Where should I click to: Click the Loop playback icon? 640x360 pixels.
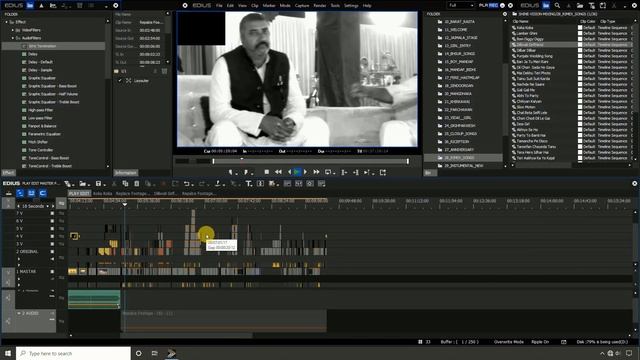pyautogui.click(x=328, y=172)
